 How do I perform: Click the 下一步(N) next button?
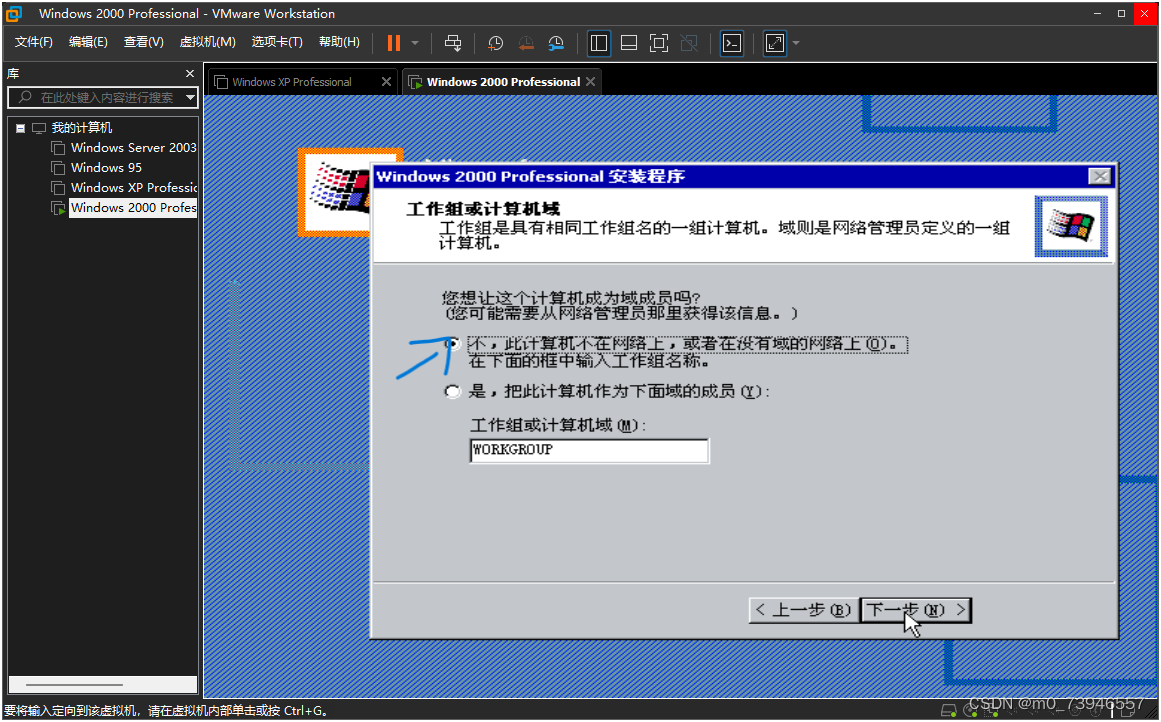(916, 610)
